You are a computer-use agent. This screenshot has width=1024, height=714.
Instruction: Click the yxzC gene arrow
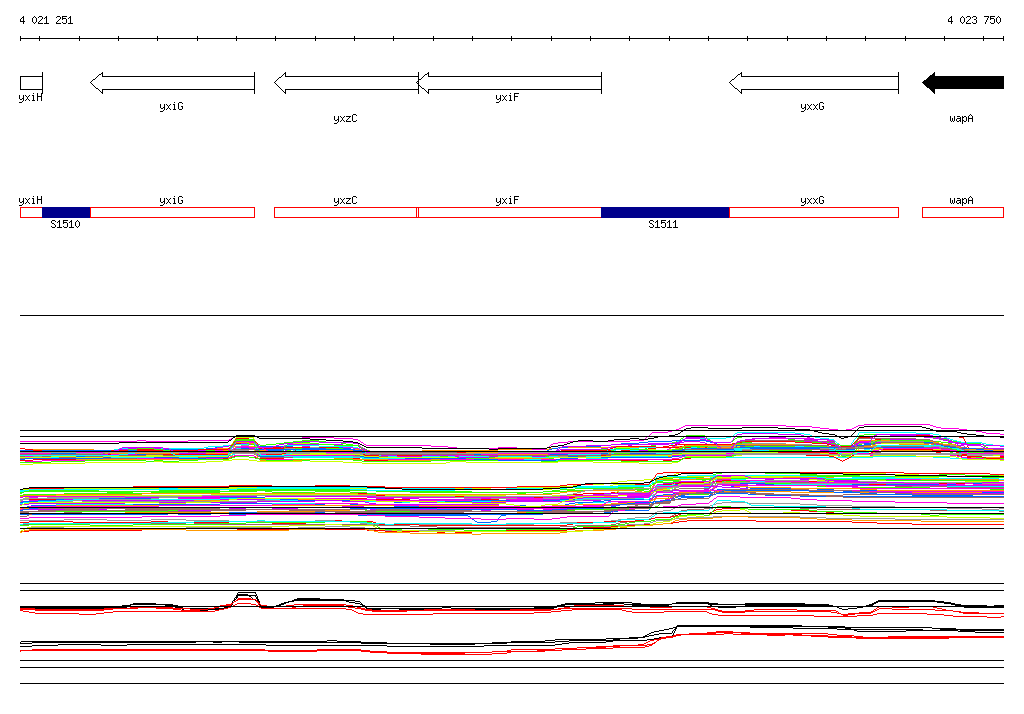point(346,83)
